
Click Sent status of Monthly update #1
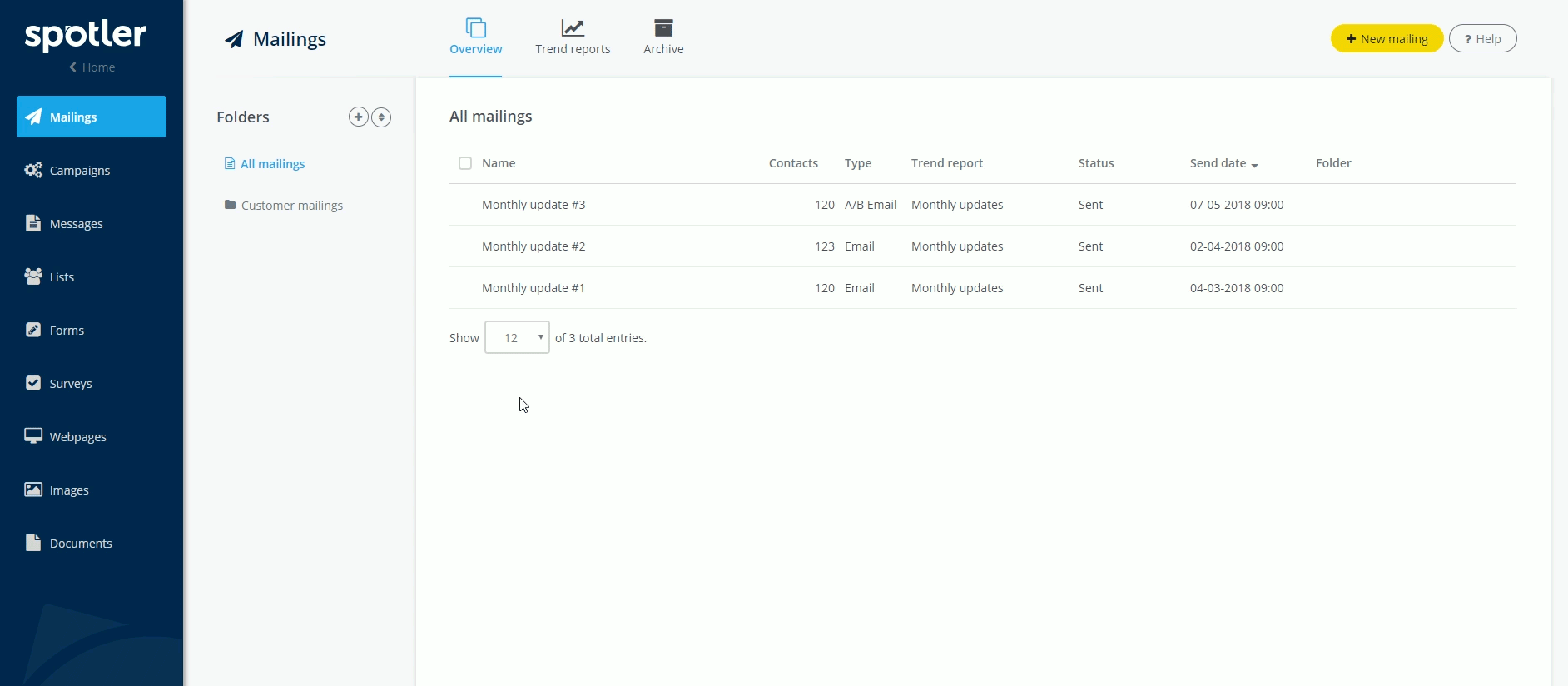tap(1090, 288)
